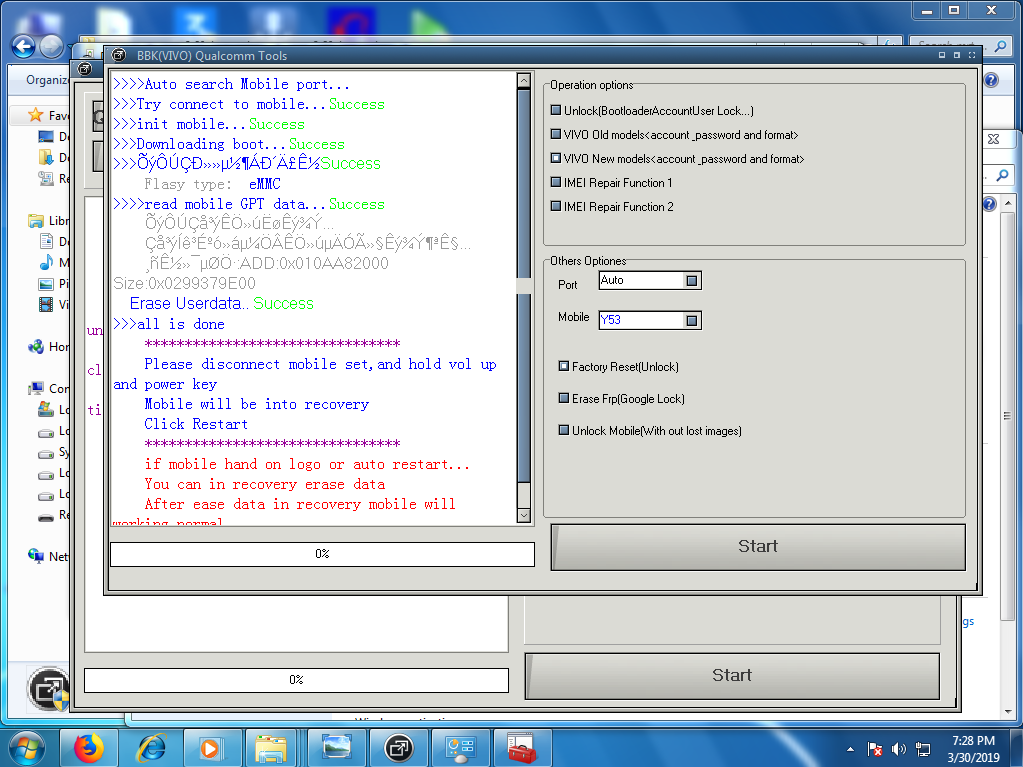The height and width of the screenshot is (767, 1023).
Task: Show hidden tray icons arrow
Action: click(x=850, y=749)
